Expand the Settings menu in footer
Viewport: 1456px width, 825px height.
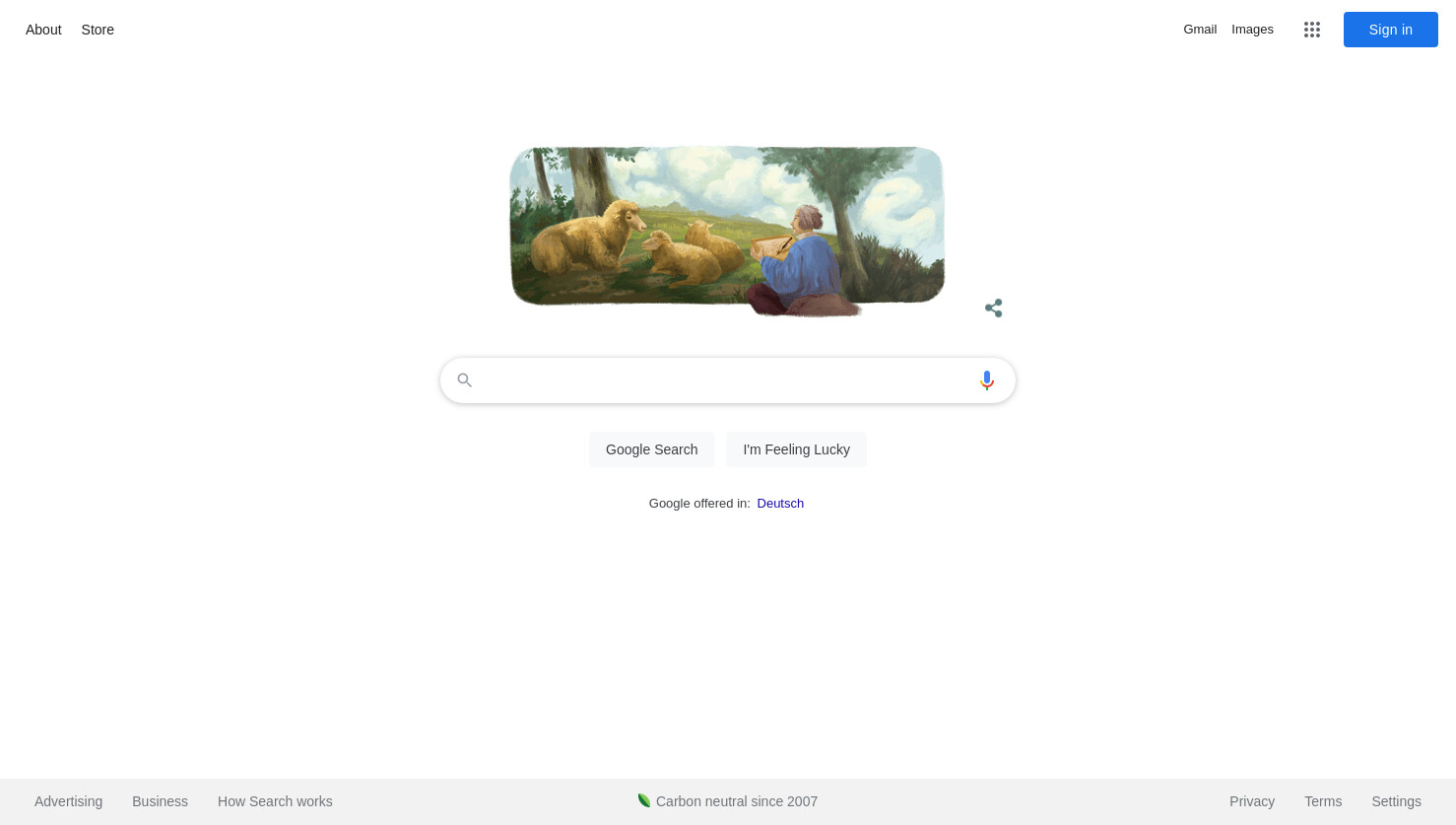(1396, 801)
